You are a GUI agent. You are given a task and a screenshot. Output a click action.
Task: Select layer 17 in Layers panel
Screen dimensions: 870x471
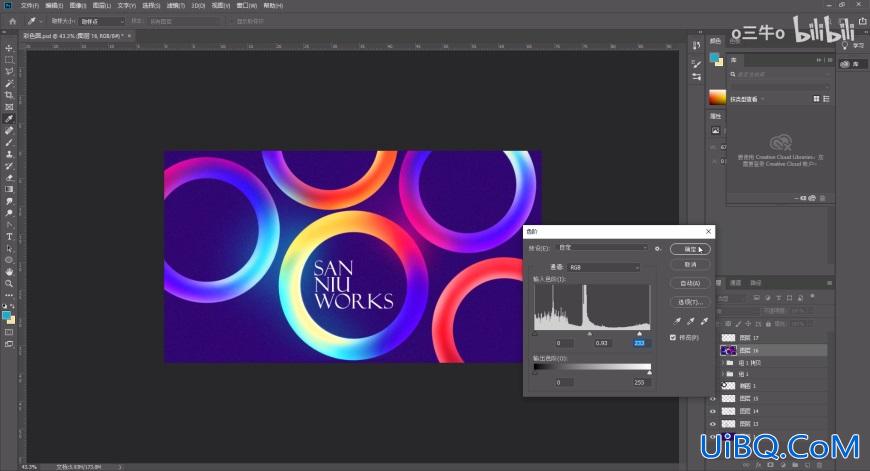tap(773, 337)
